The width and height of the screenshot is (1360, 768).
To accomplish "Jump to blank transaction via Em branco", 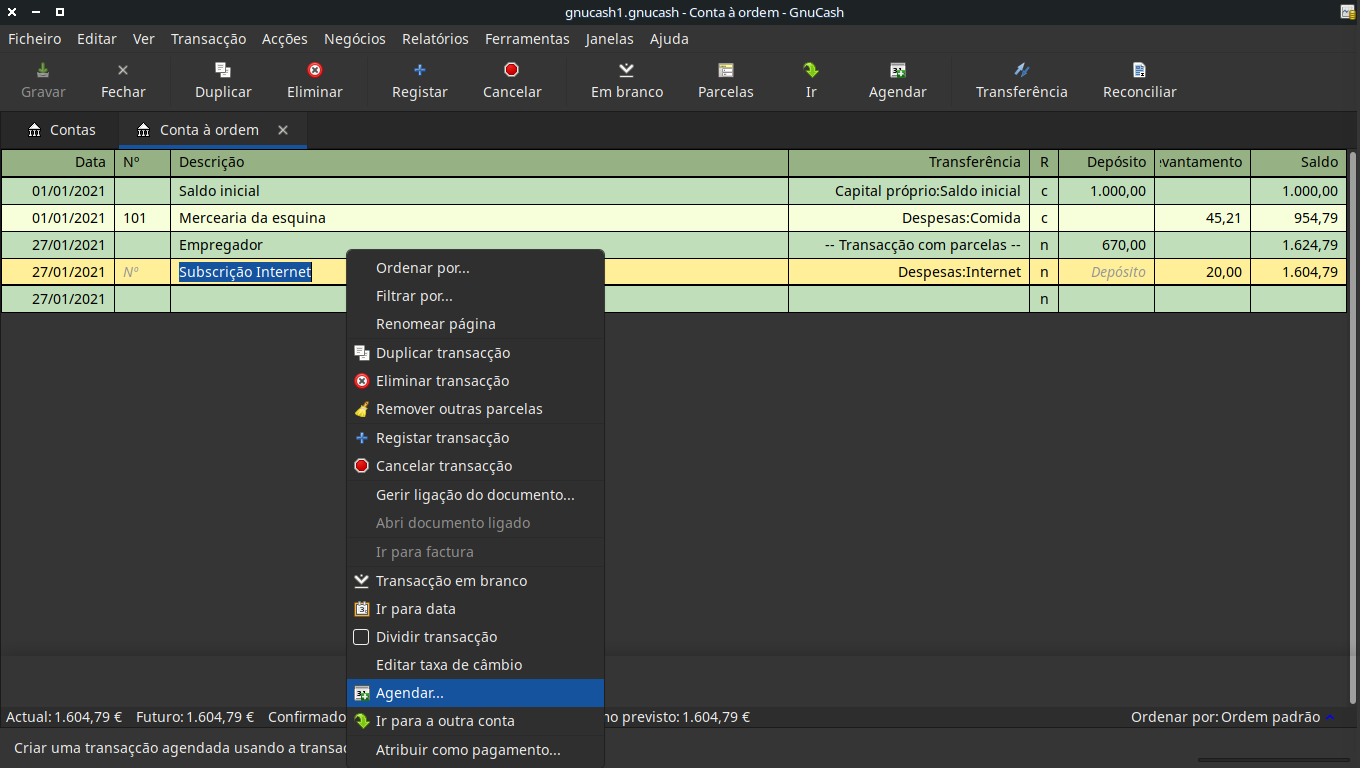I will pos(626,71).
